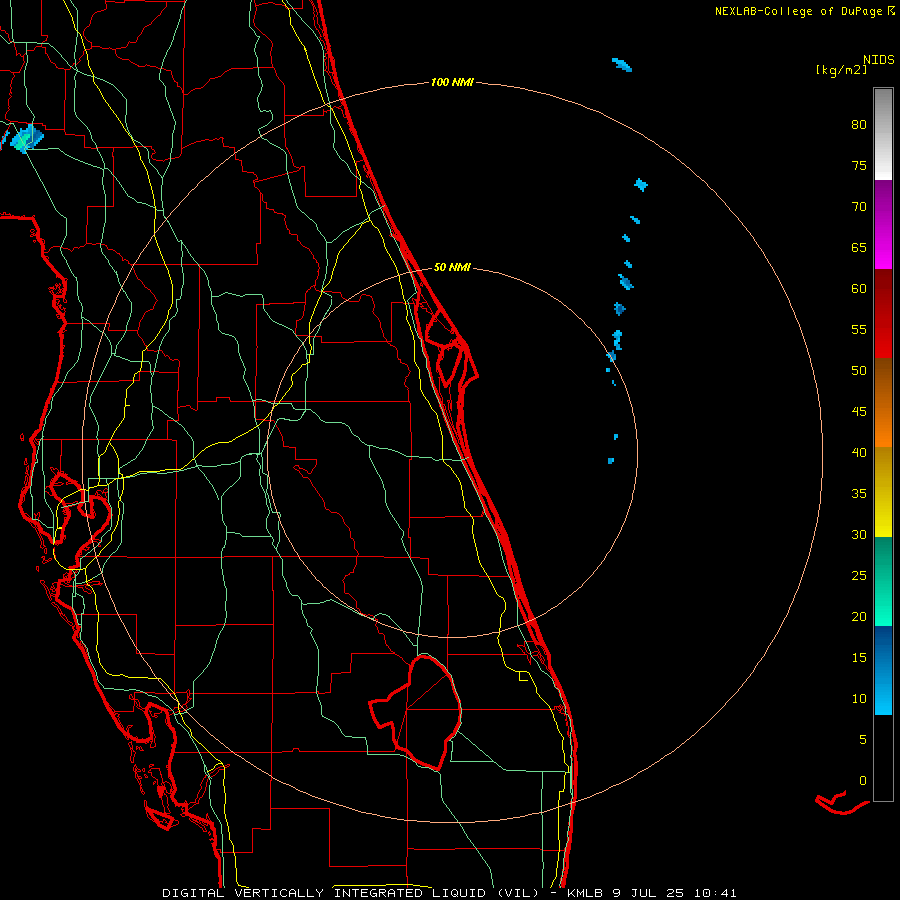Pick the magenta-purple legend segment
Image resolution: width=900 pixels, height=900 pixels.
point(883,224)
